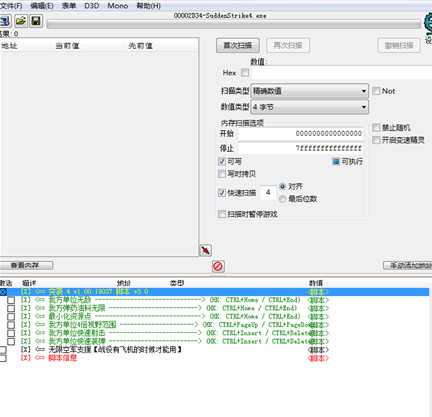Open the Mono menu
The width and height of the screenshot is (432, 417).
[118, 6]
